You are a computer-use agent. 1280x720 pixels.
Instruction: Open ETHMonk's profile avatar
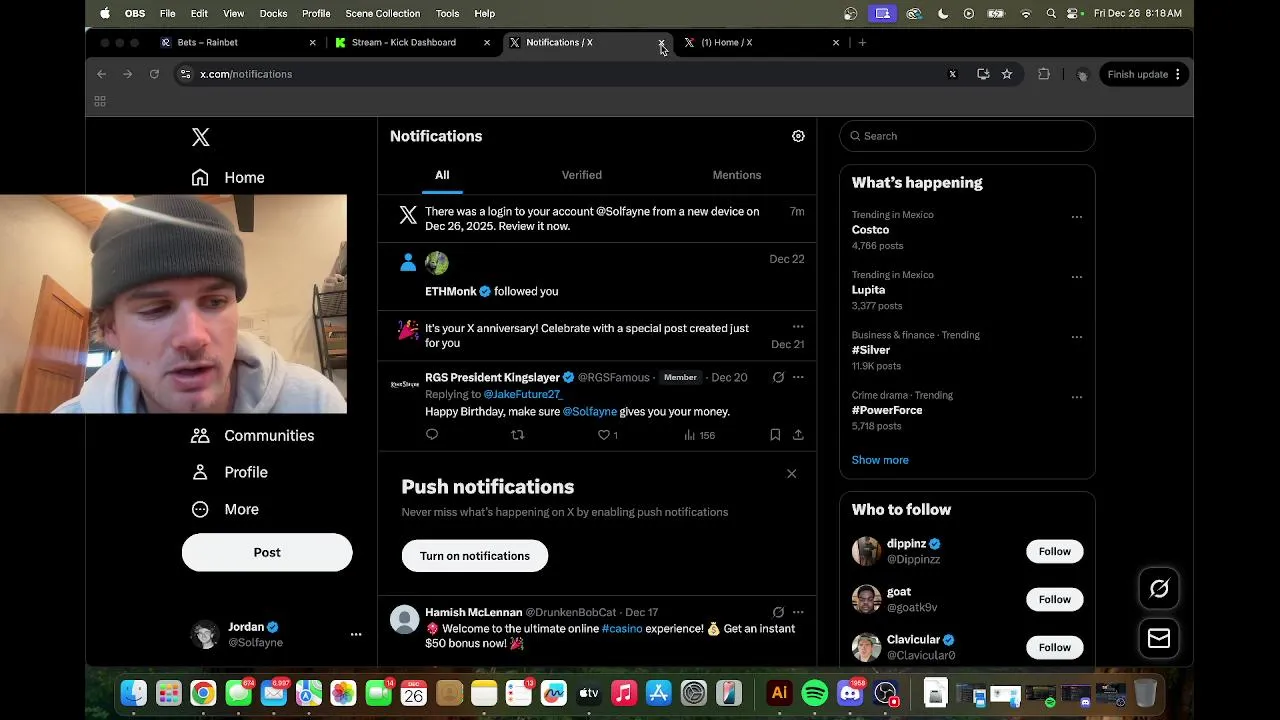437,263
